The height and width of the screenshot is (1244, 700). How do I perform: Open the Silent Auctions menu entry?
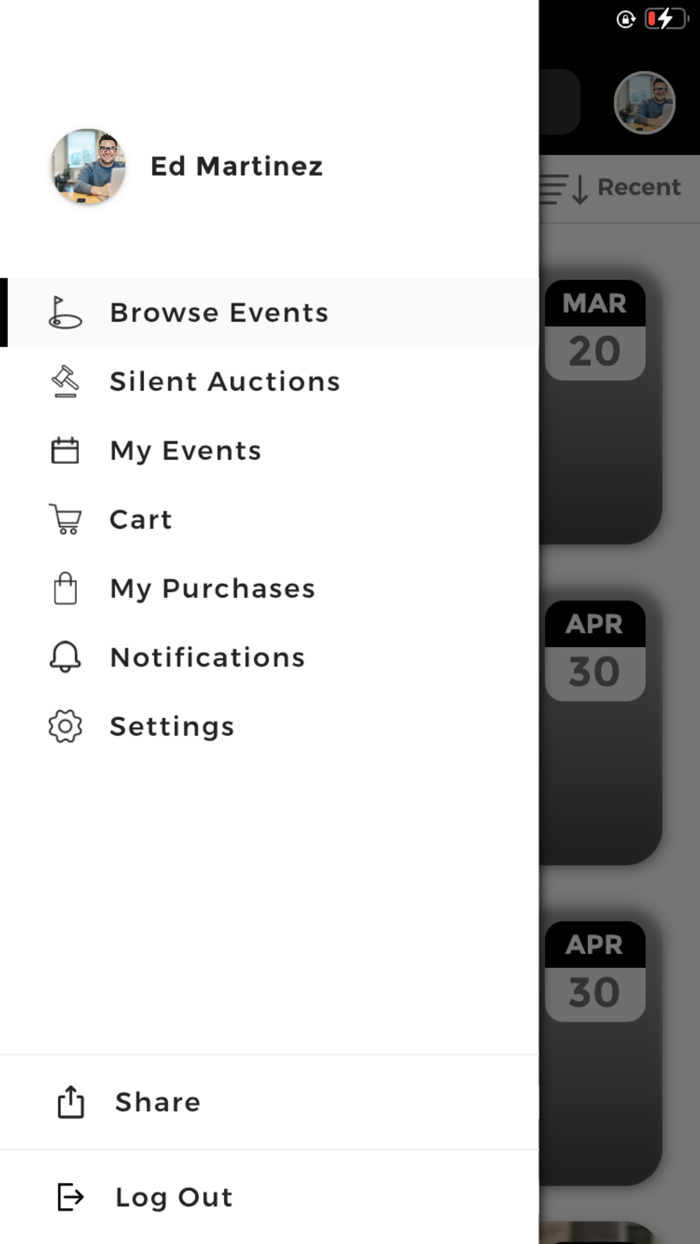(224, 381)
